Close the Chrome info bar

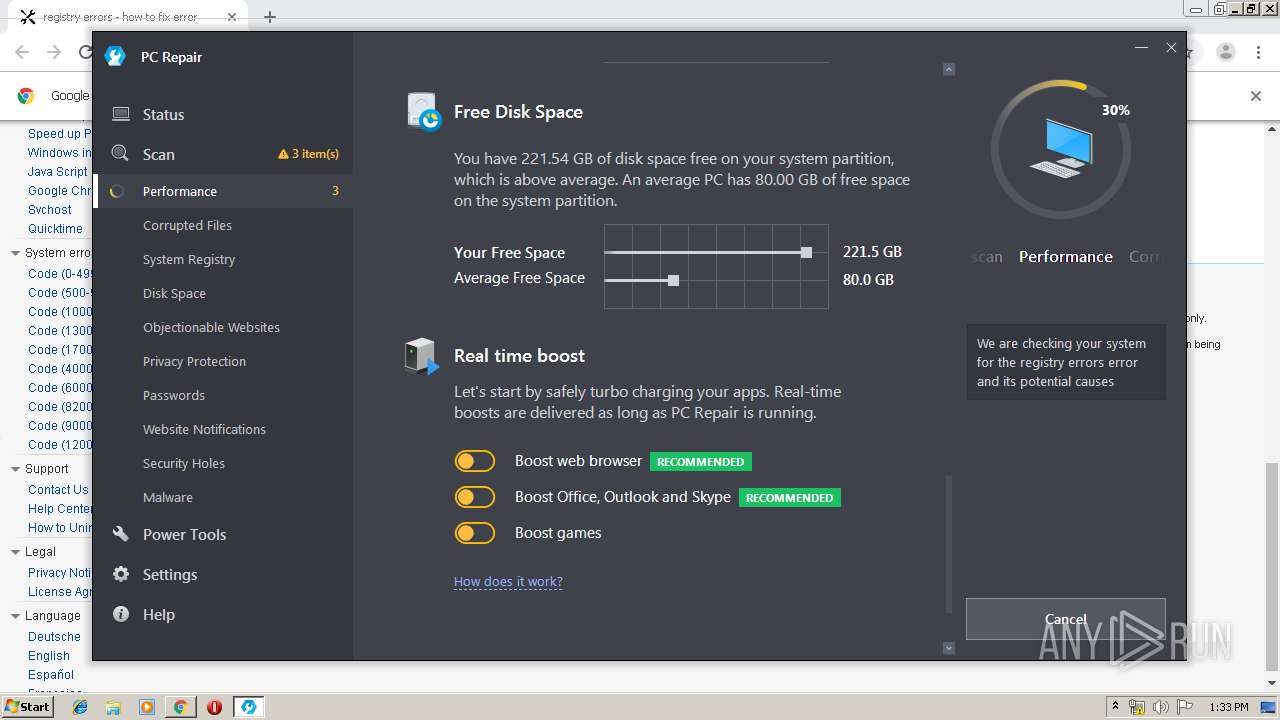pyautogui.click(x=1256, y=96)
